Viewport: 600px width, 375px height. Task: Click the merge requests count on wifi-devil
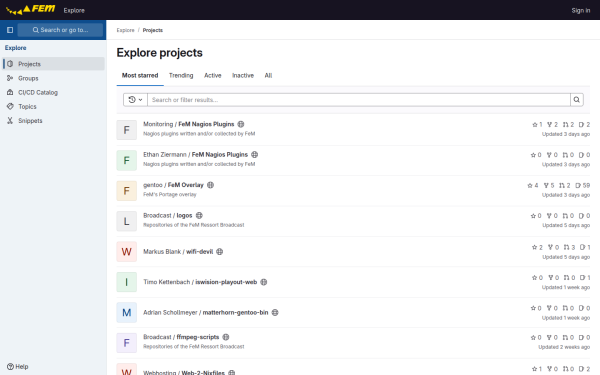point(569,247)
